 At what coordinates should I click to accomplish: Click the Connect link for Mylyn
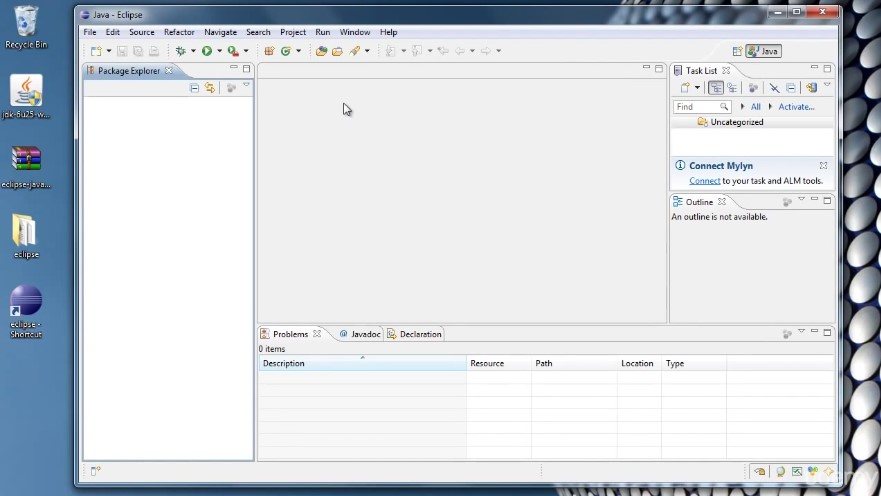point(704,181)
